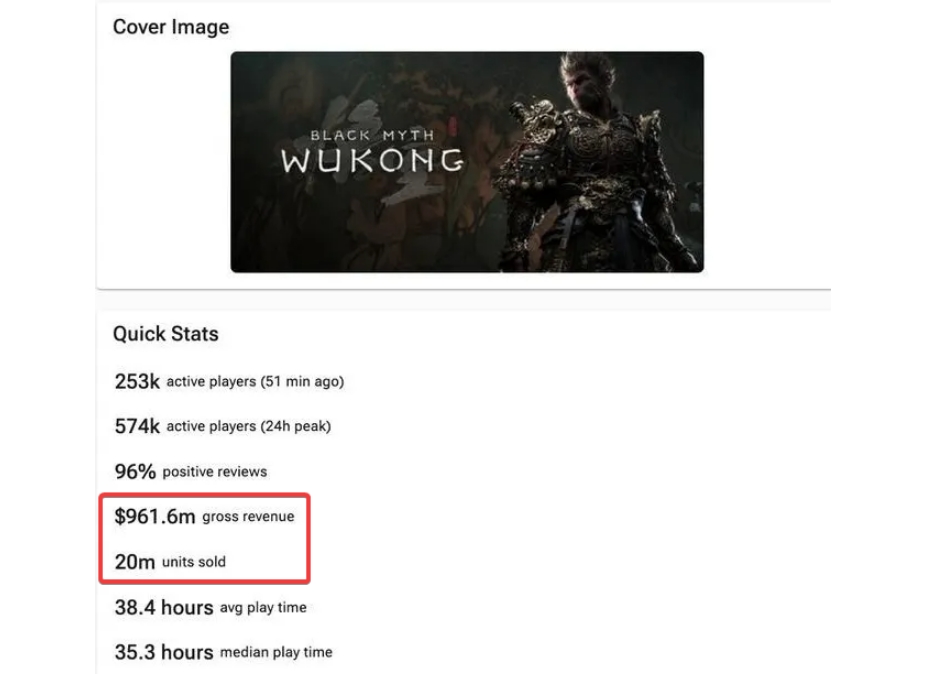Select the 574k active players 24h peak
The image size is (940, 674).
point(222,426)
